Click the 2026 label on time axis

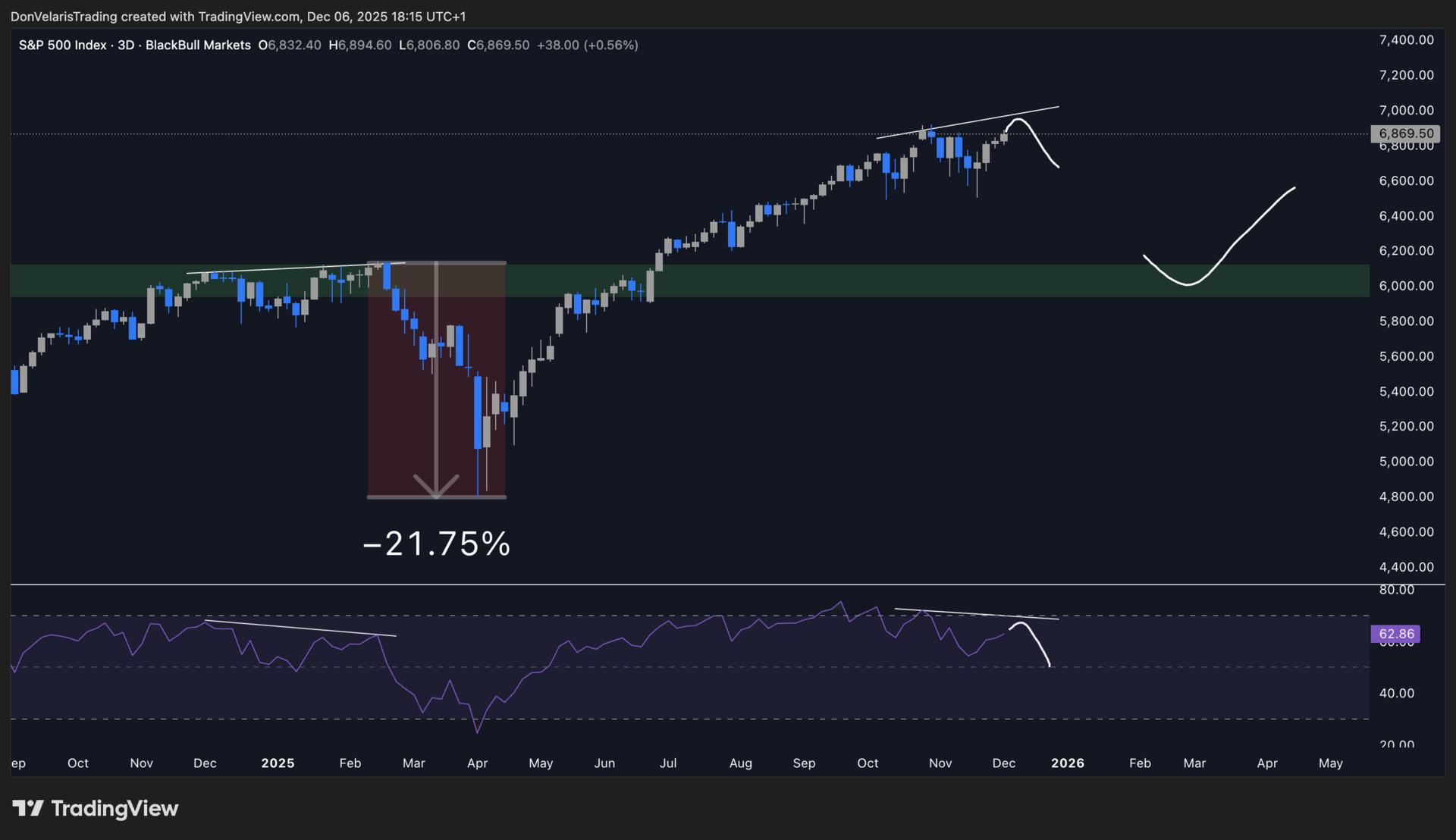click(x=1067, y=763)
